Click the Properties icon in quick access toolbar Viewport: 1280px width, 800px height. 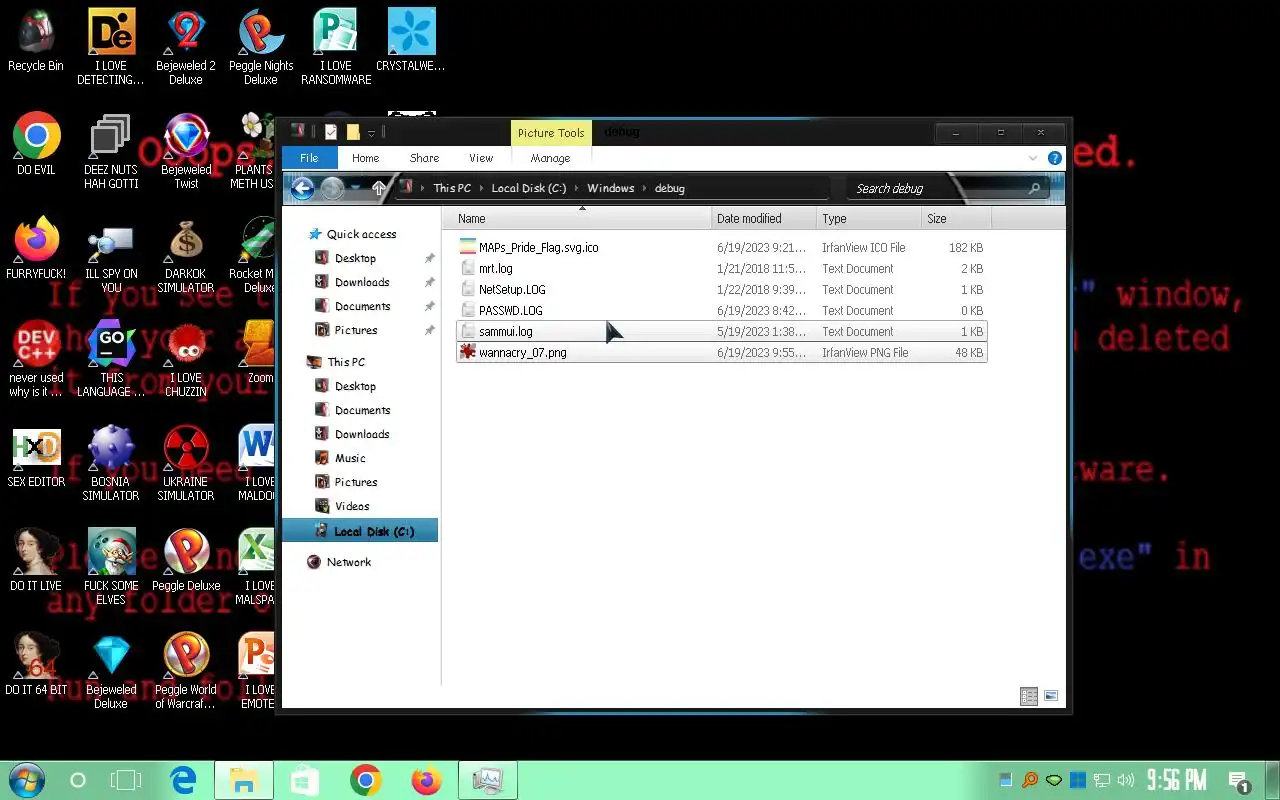click(331, 132)
